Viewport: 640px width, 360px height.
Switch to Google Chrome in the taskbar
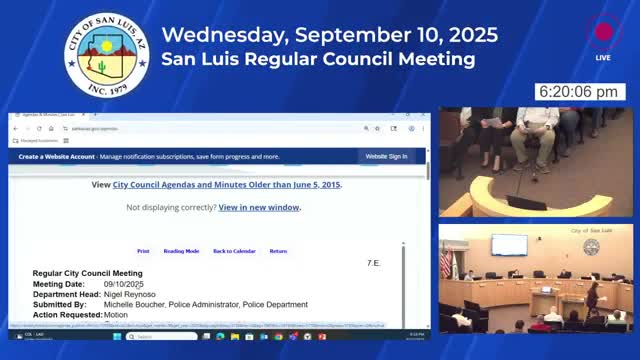279,337
